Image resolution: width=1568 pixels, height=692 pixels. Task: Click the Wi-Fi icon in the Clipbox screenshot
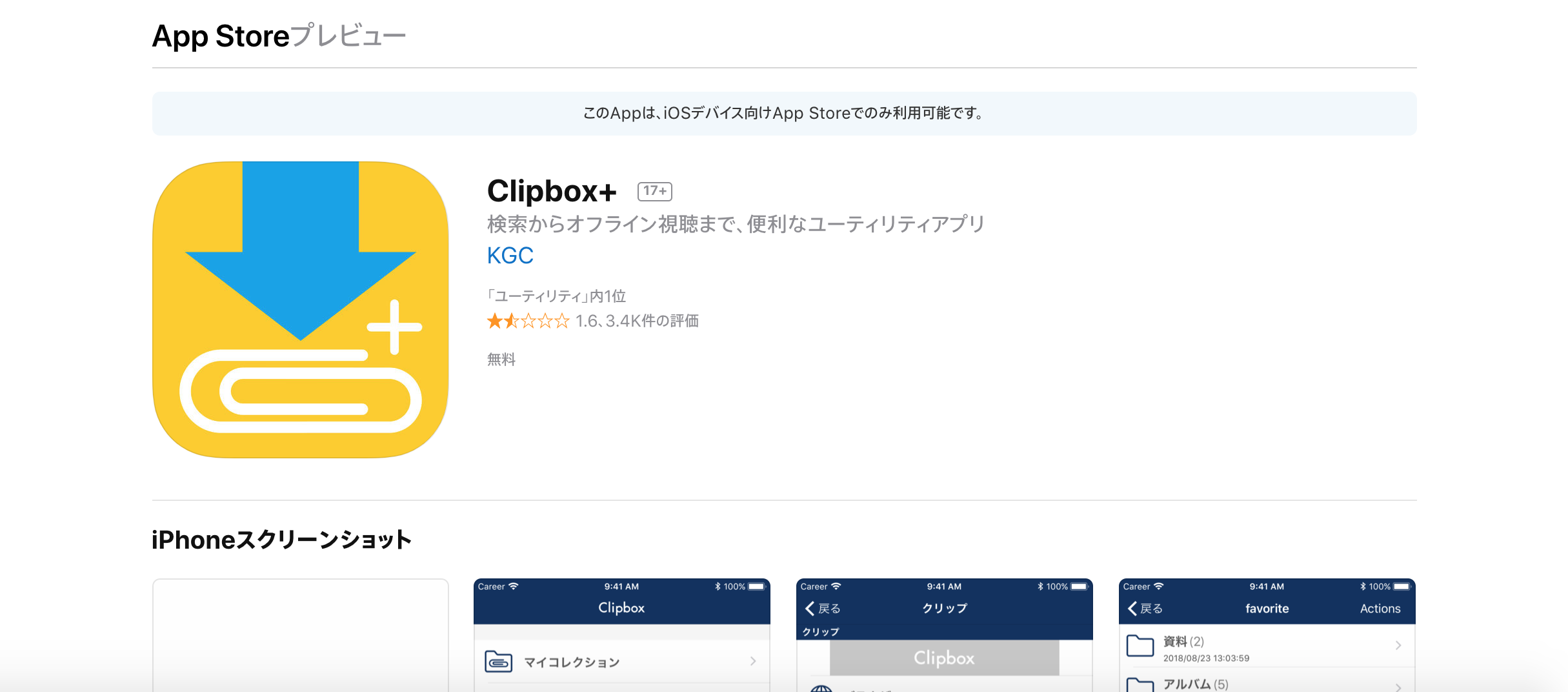[x=514, y=586]
